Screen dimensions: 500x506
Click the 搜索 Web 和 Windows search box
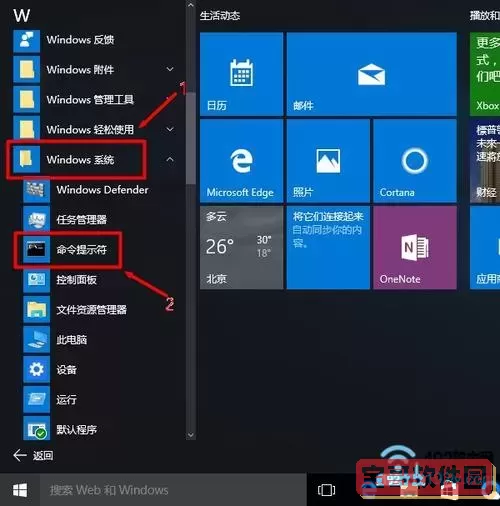point(173,490)
